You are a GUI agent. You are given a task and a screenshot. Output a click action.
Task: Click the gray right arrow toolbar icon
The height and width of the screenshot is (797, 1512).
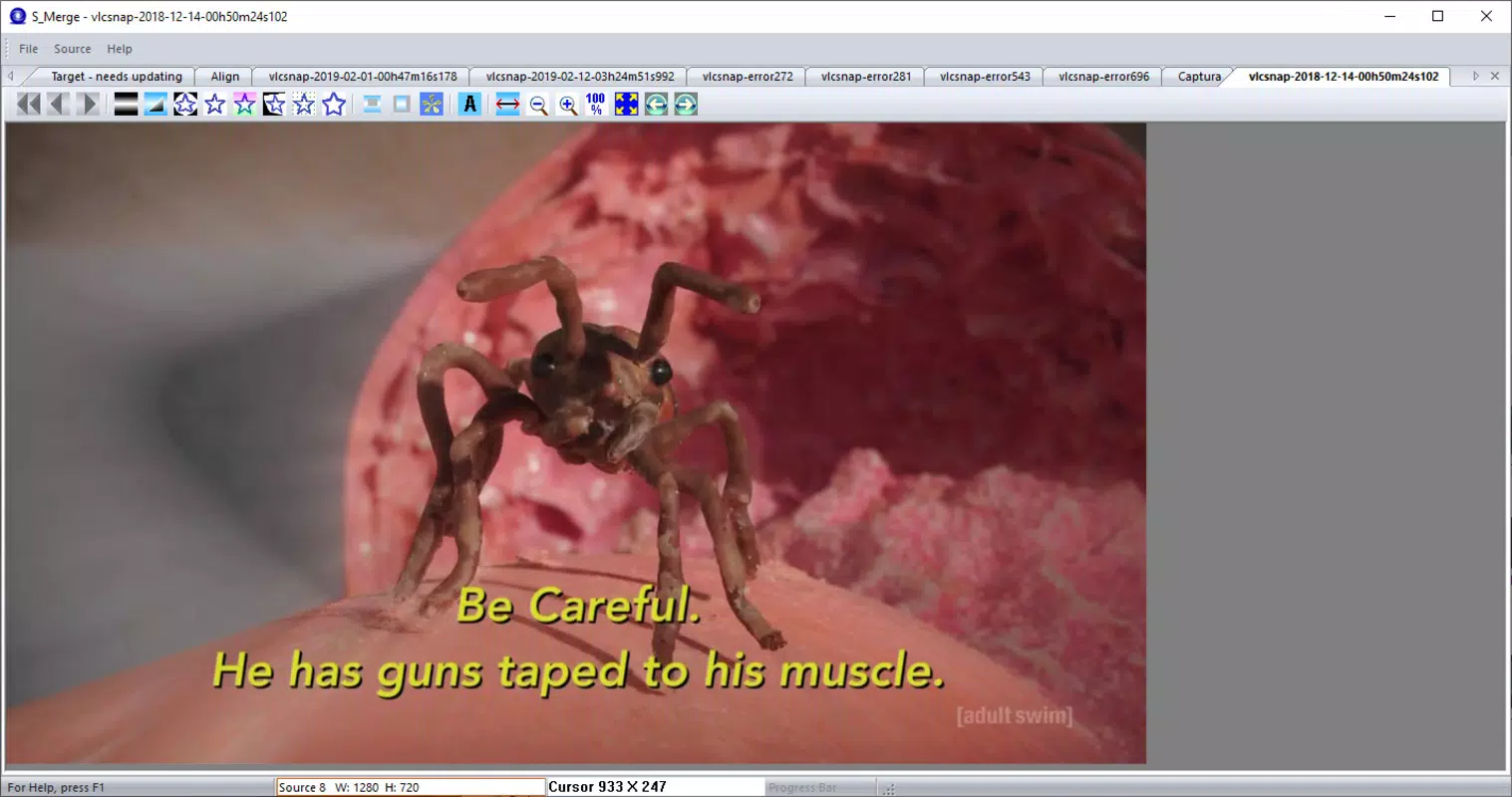point(89,104)
